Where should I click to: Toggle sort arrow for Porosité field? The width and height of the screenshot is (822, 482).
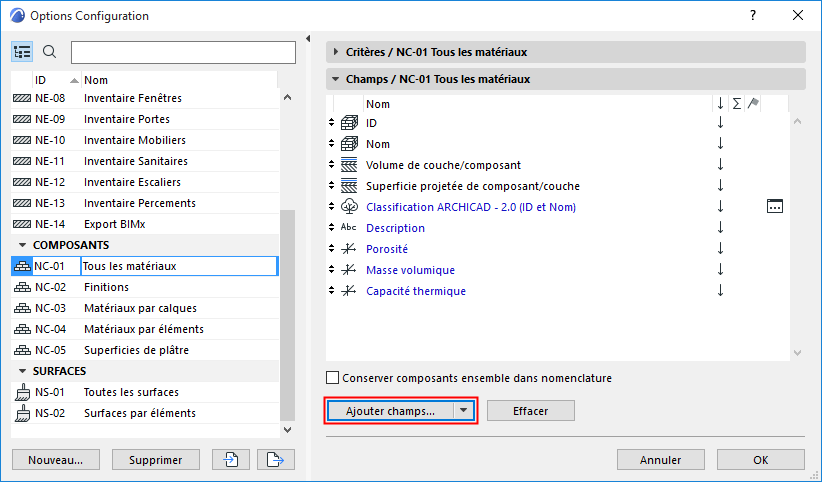click(x=720, y=249)
